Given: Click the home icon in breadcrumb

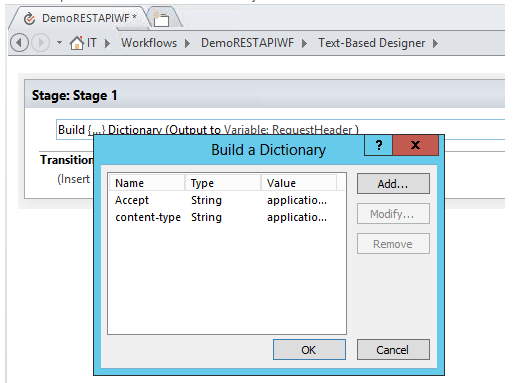Looking at the screenshot, I should [x=77, y=43].
